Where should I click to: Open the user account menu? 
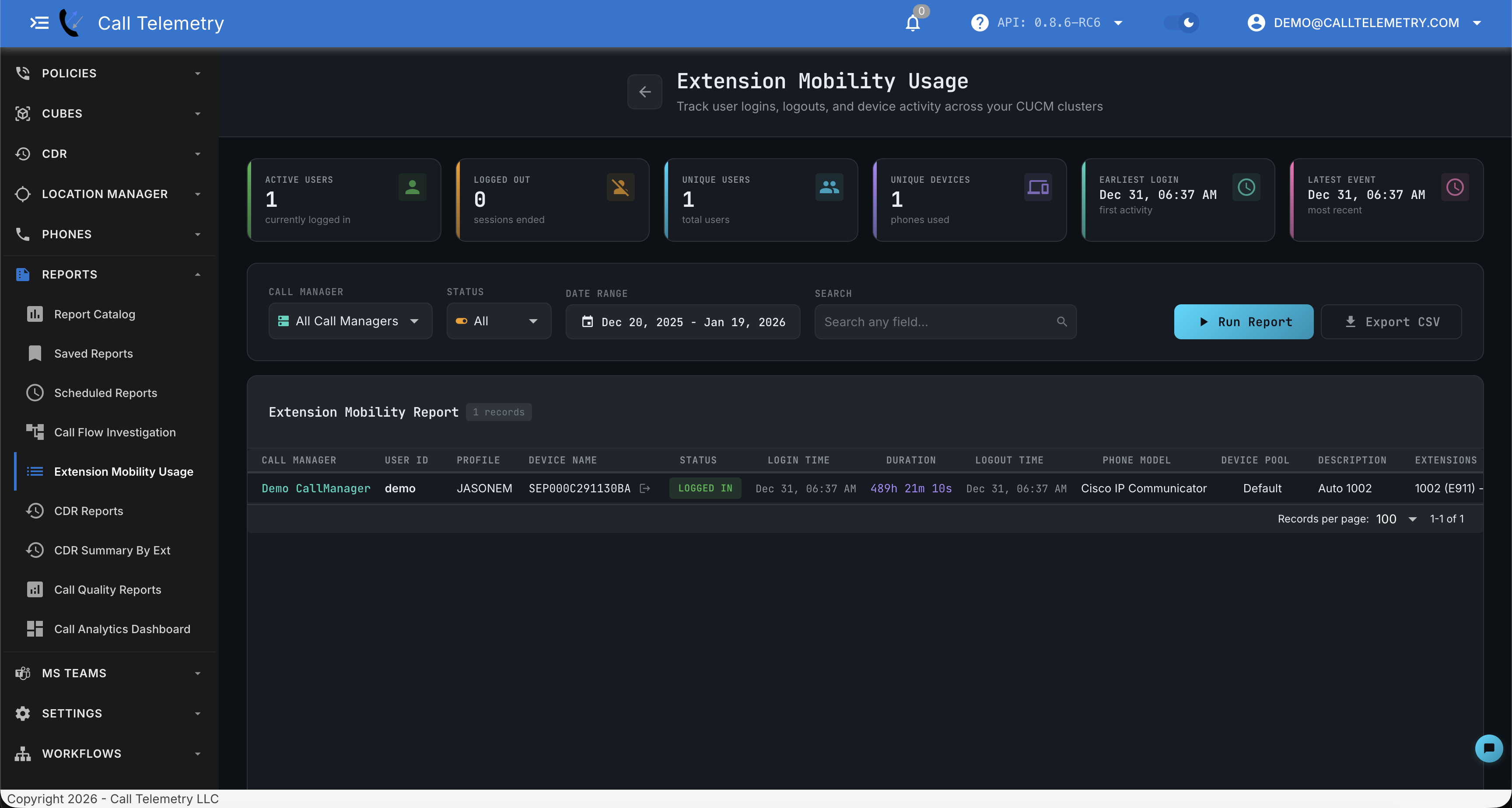[1364, 23]
